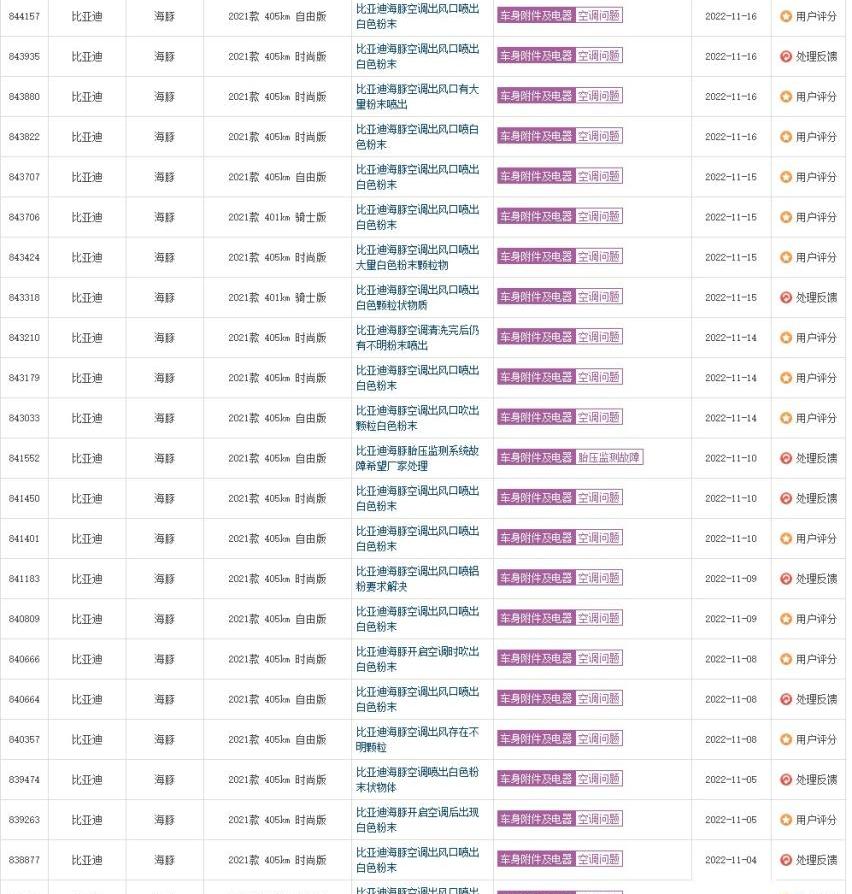Click the rating star icon in row 840809
Screen dimensions: 852x894
[786, 619]
